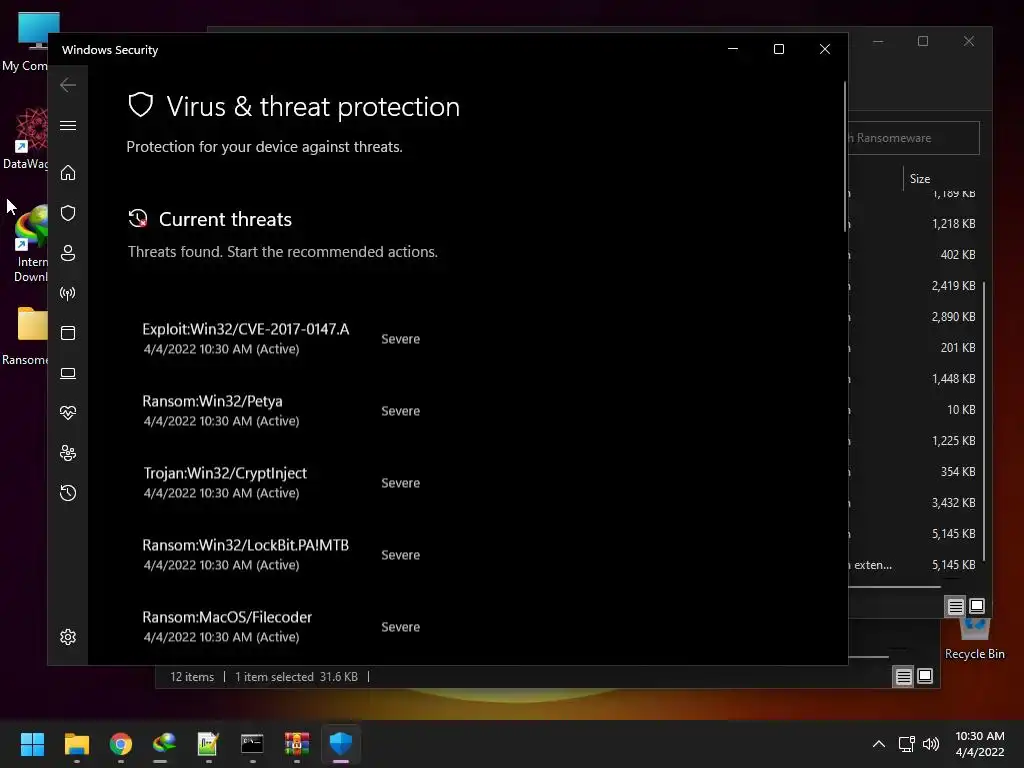Open the clock showing 10:30 AM

pos(980,744)
